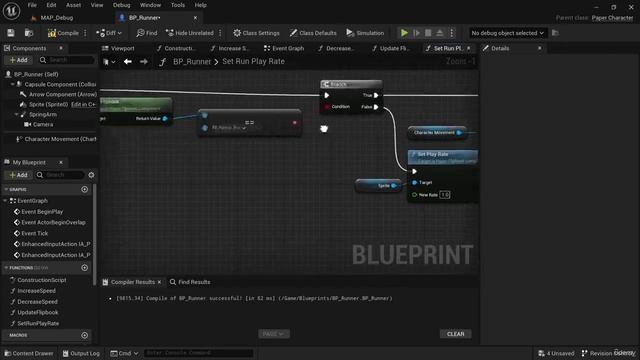Open the Tools menu
The image size is (640, 360).
click(178, 5)
